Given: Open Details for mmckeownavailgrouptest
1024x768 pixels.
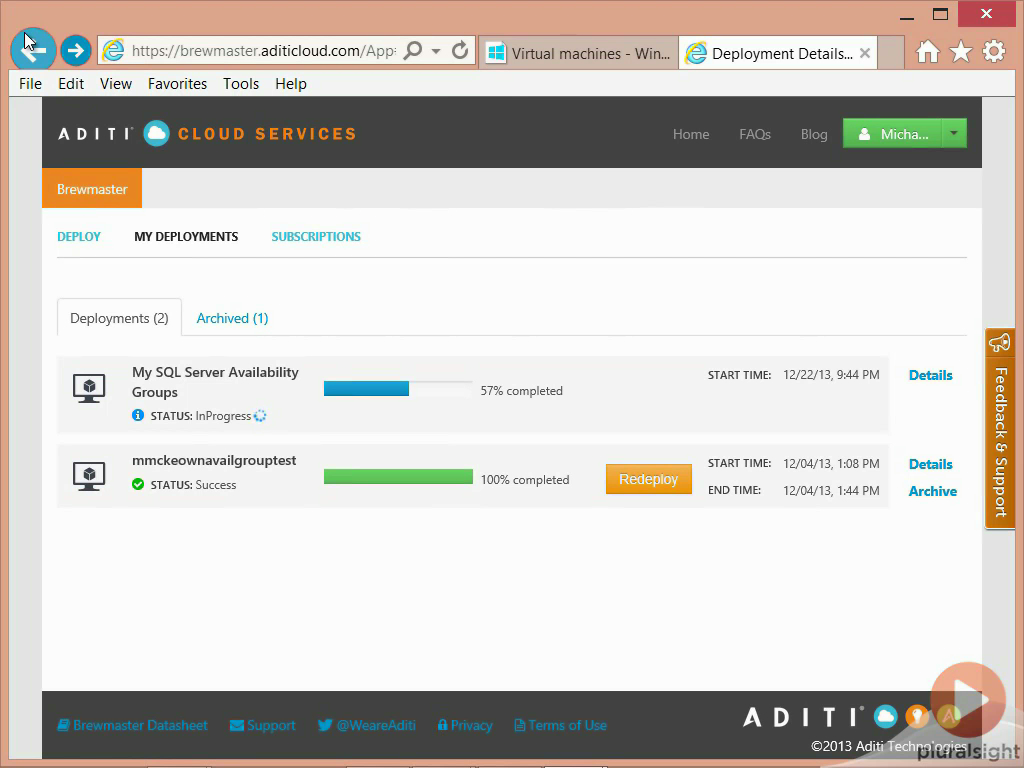Looking at the screenshot, I should coord(931,464).
